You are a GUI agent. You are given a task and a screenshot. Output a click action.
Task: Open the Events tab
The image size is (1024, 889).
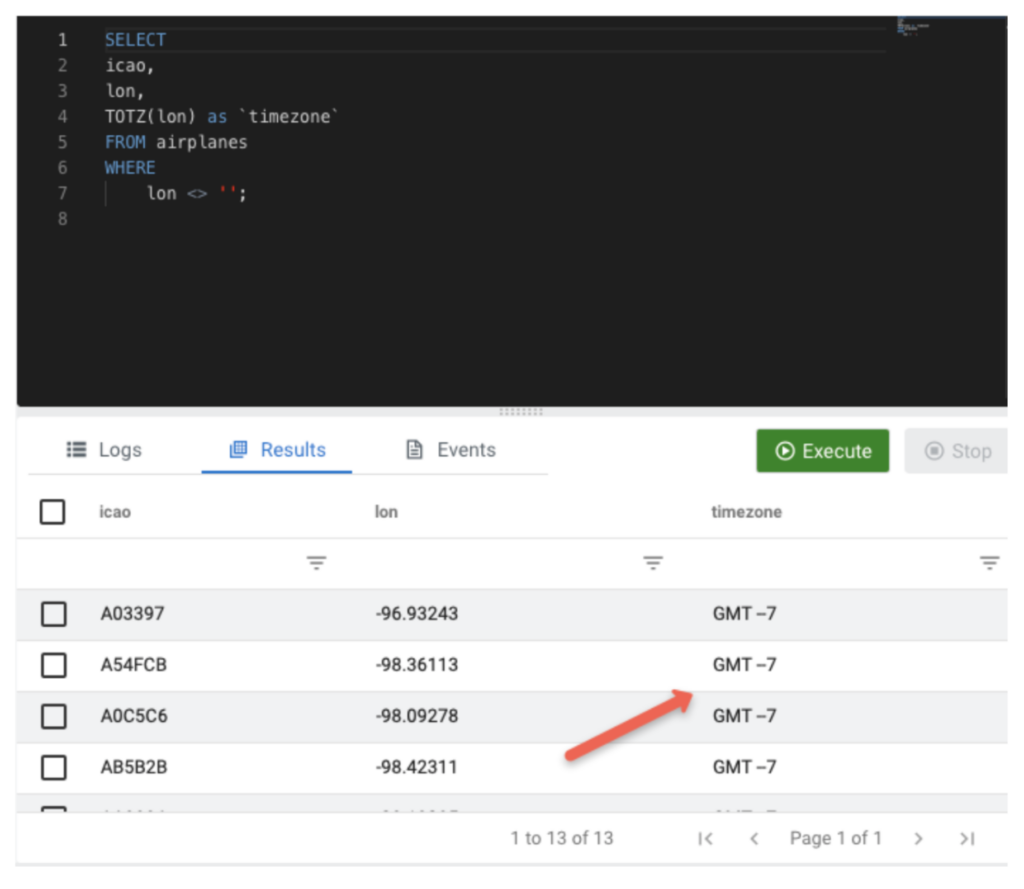[450, 450]
